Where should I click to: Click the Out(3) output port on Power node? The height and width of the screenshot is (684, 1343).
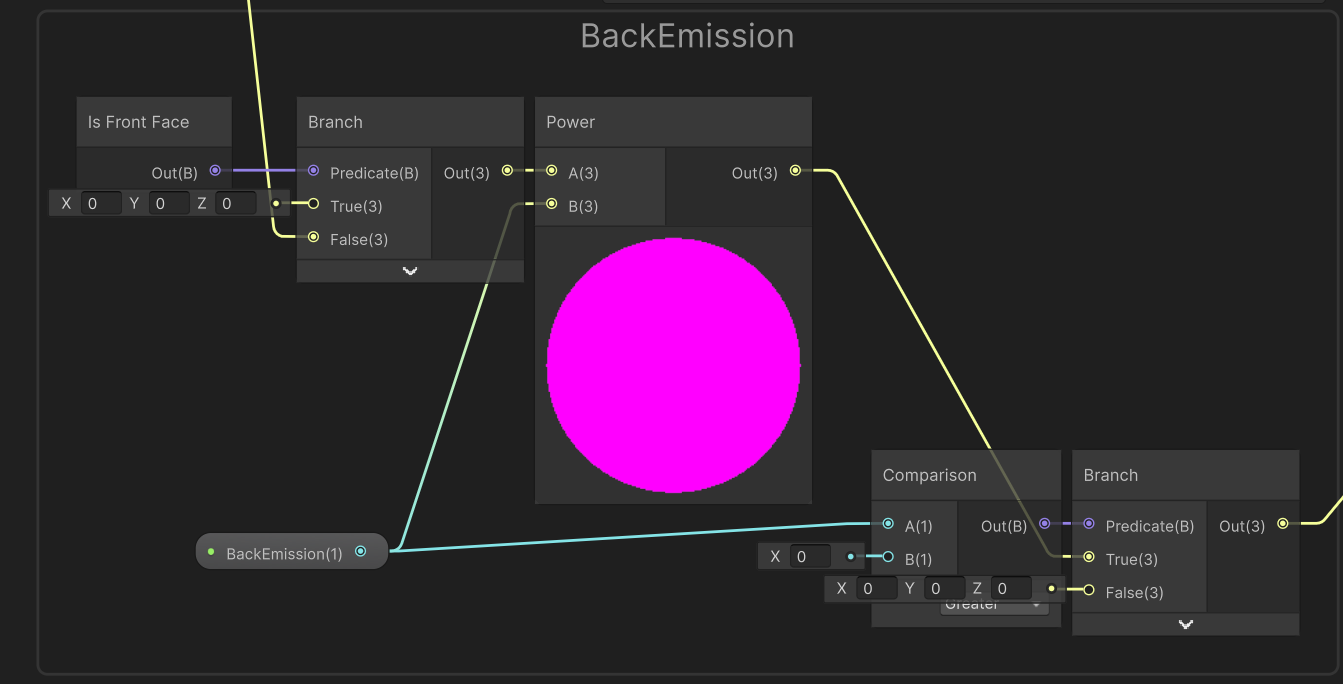[794, 170]
